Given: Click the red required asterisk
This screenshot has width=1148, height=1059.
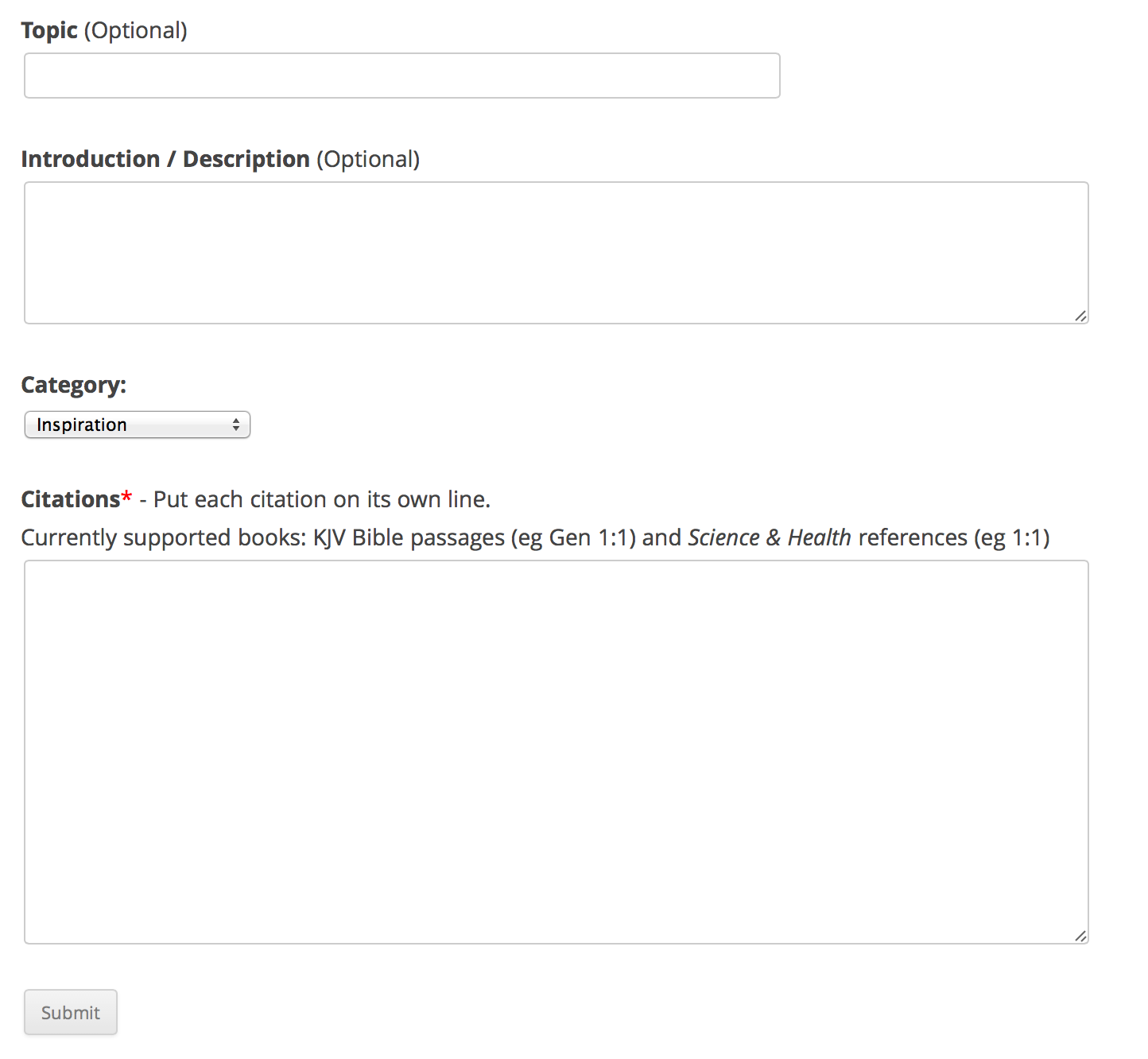Looking at the screenshot, I should tap(126, 497).
